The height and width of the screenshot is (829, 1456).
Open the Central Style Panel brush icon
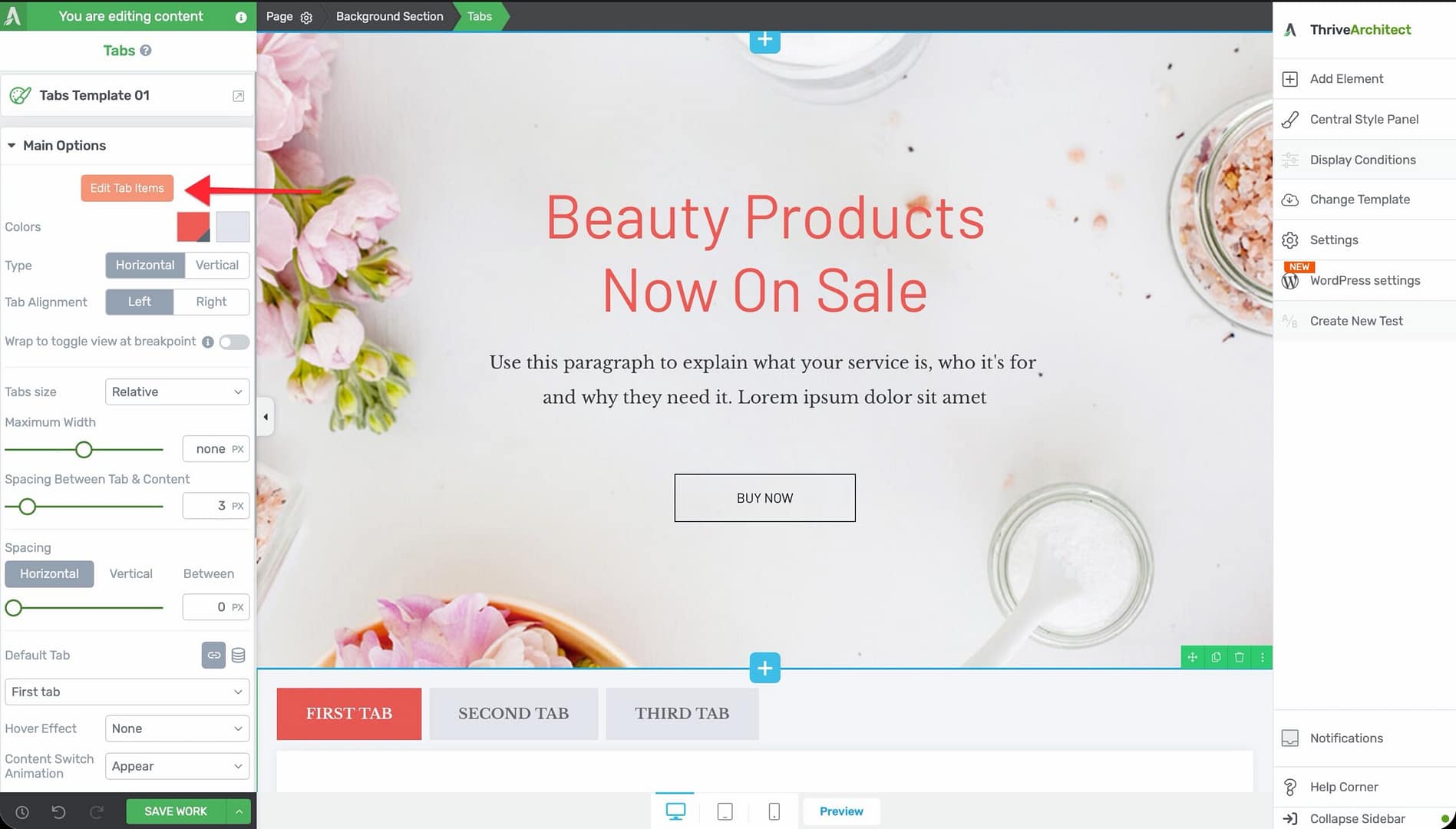(x=1290, y=120)
